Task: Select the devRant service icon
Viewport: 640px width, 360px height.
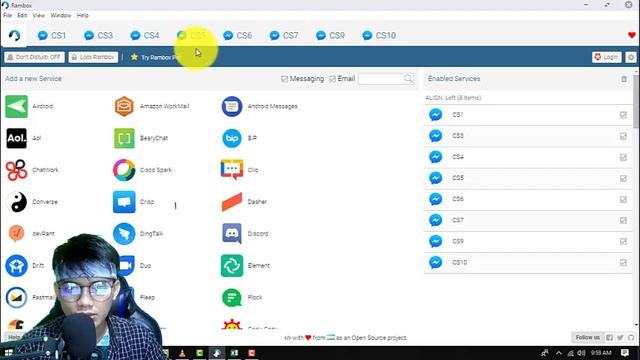Action: (16, 233)
